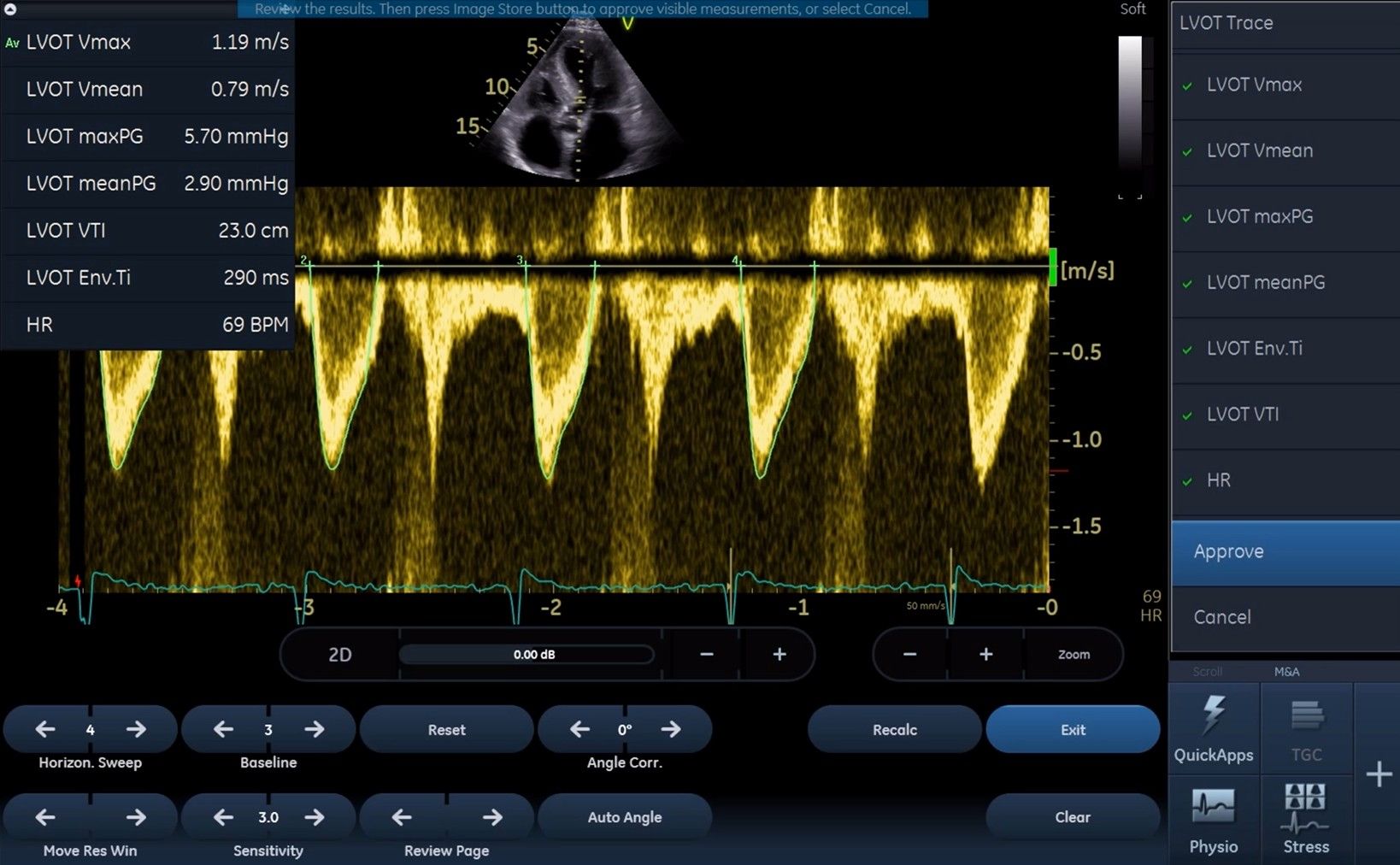Collapse the measurement results panel
Image resolution: width=1400 pixels, height=865 pixels.
[11, 9]
